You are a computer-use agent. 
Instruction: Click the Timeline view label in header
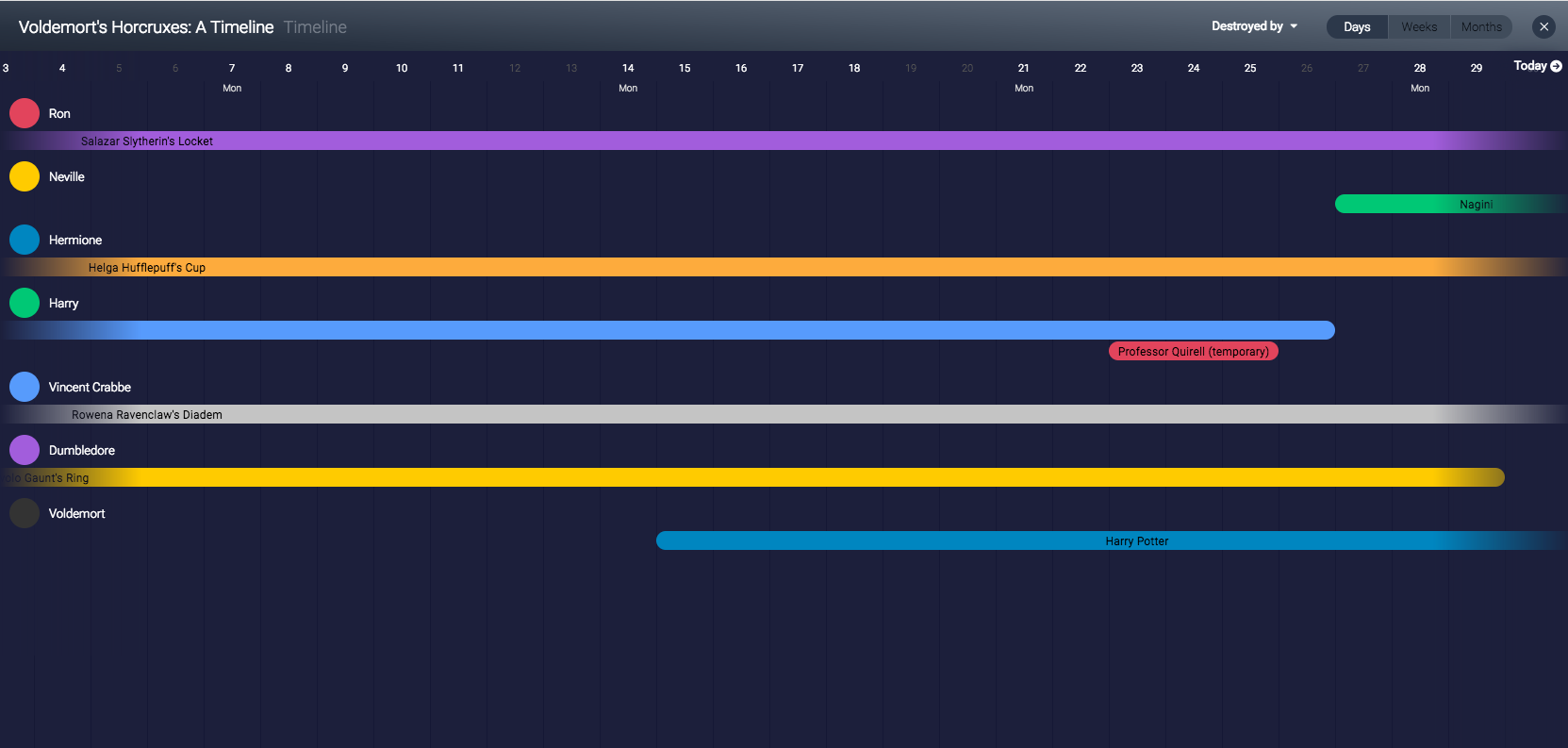click(315, 27)
